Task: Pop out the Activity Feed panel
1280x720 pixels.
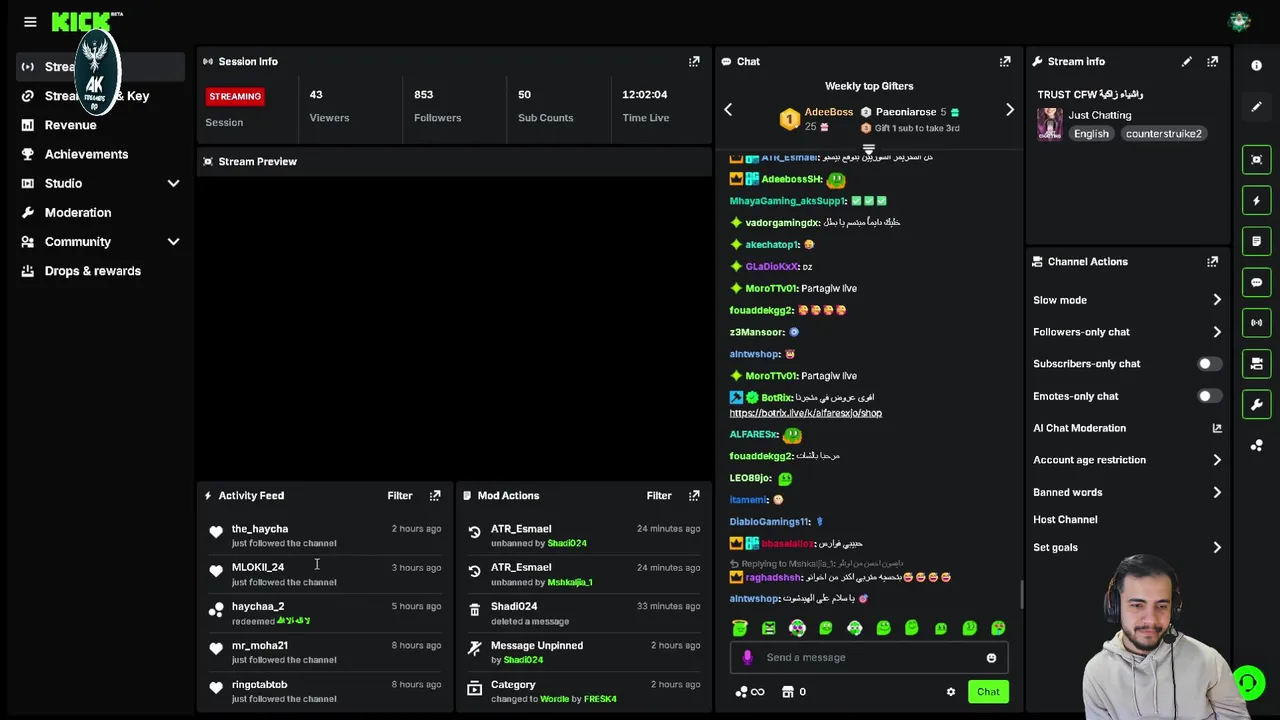Action: 435,496
